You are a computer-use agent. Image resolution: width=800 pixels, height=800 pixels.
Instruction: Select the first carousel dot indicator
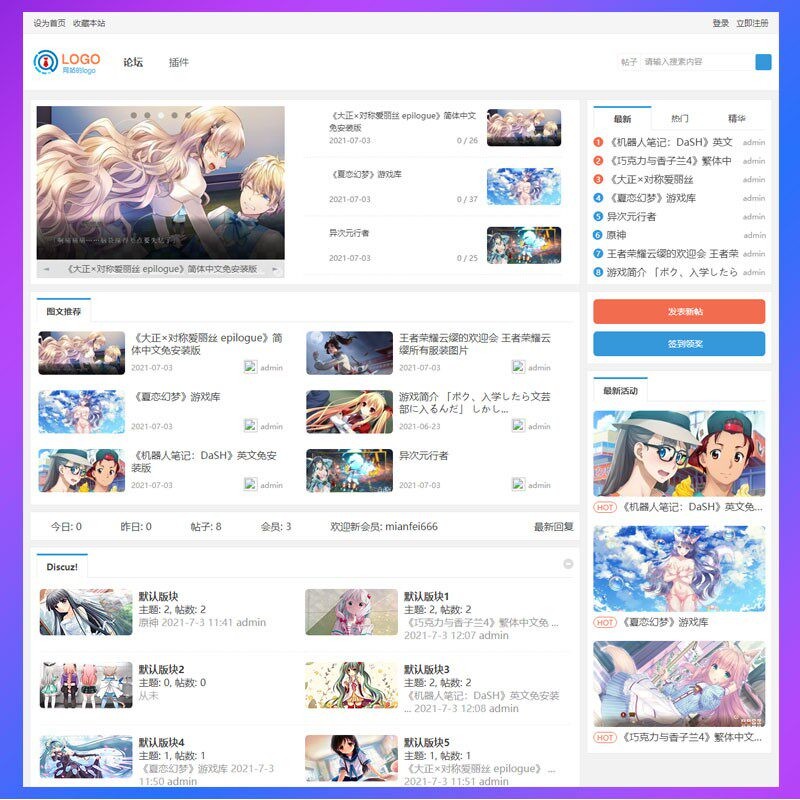[134, 115]
